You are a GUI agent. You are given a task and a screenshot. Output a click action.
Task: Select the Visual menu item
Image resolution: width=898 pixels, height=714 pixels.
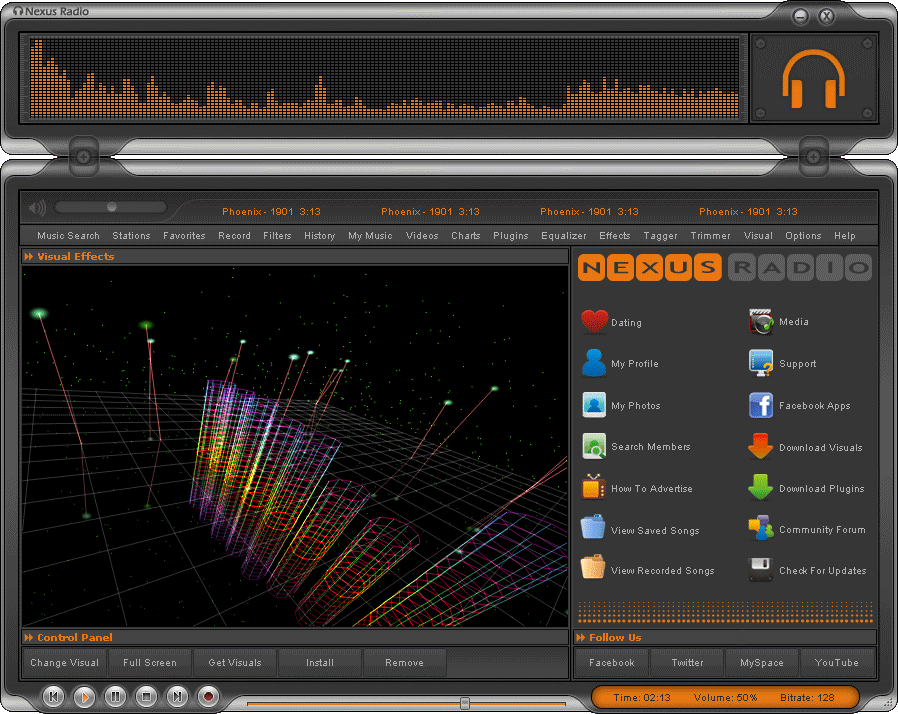click(x=758, y=235)
